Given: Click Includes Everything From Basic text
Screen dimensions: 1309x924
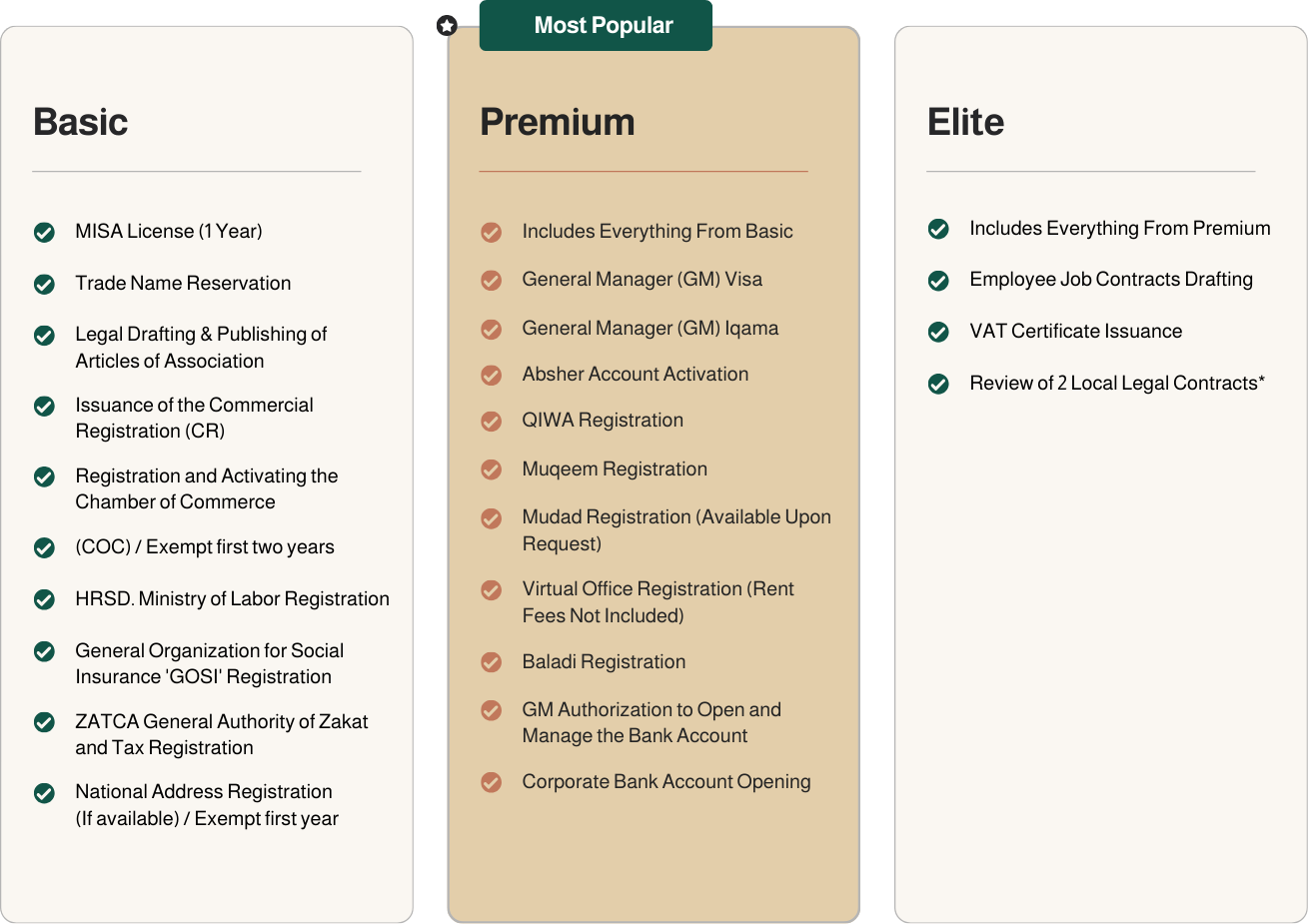Looking at the screenshot, I should pyautogui.click(x=657, y=232).
